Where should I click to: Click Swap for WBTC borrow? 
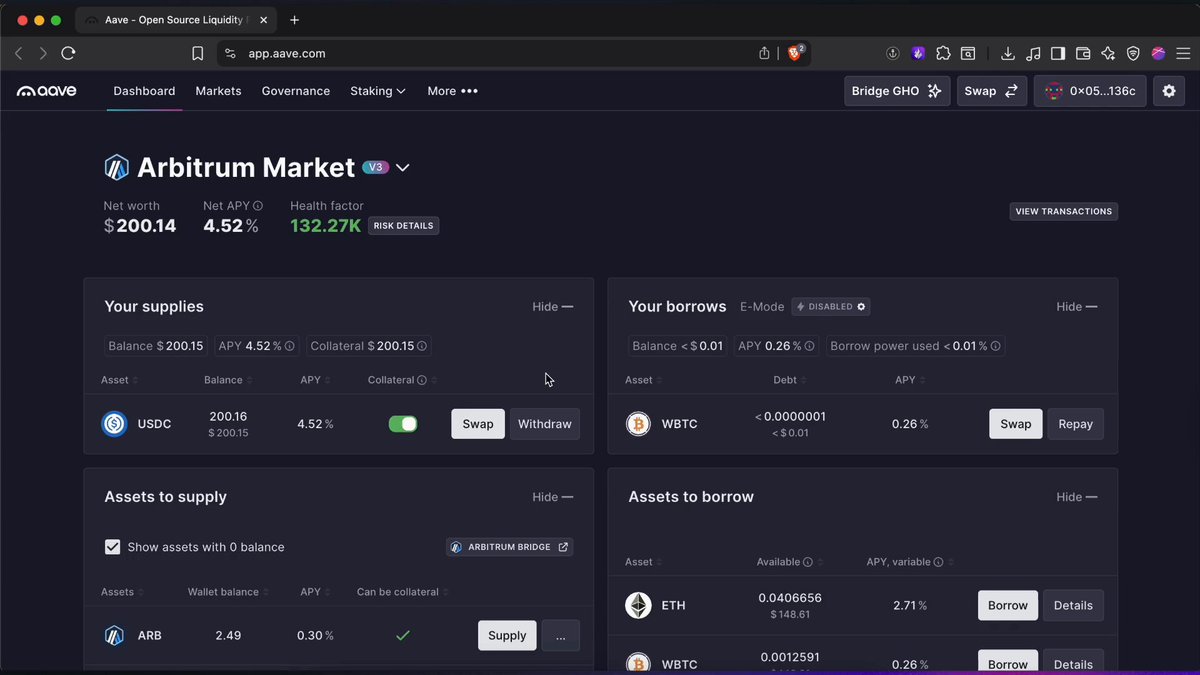coord(1016,424)
